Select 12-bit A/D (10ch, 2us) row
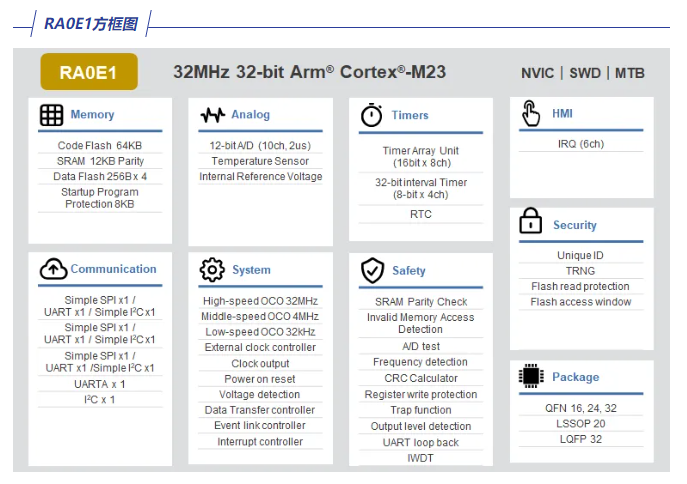687x484 pixels. coord(260,145)
